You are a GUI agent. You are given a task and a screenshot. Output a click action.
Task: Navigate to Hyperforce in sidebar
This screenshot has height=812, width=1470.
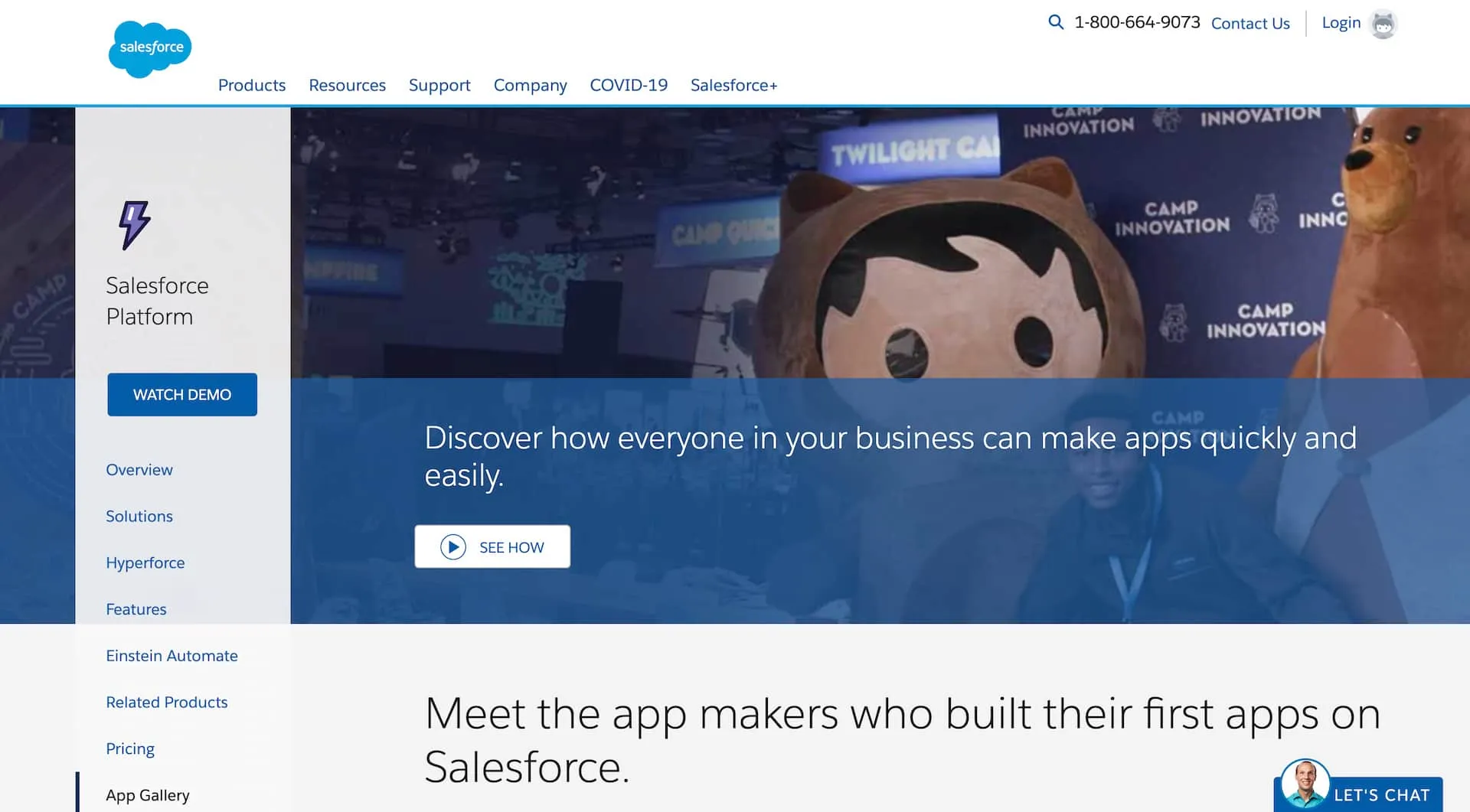pos(145,563)
